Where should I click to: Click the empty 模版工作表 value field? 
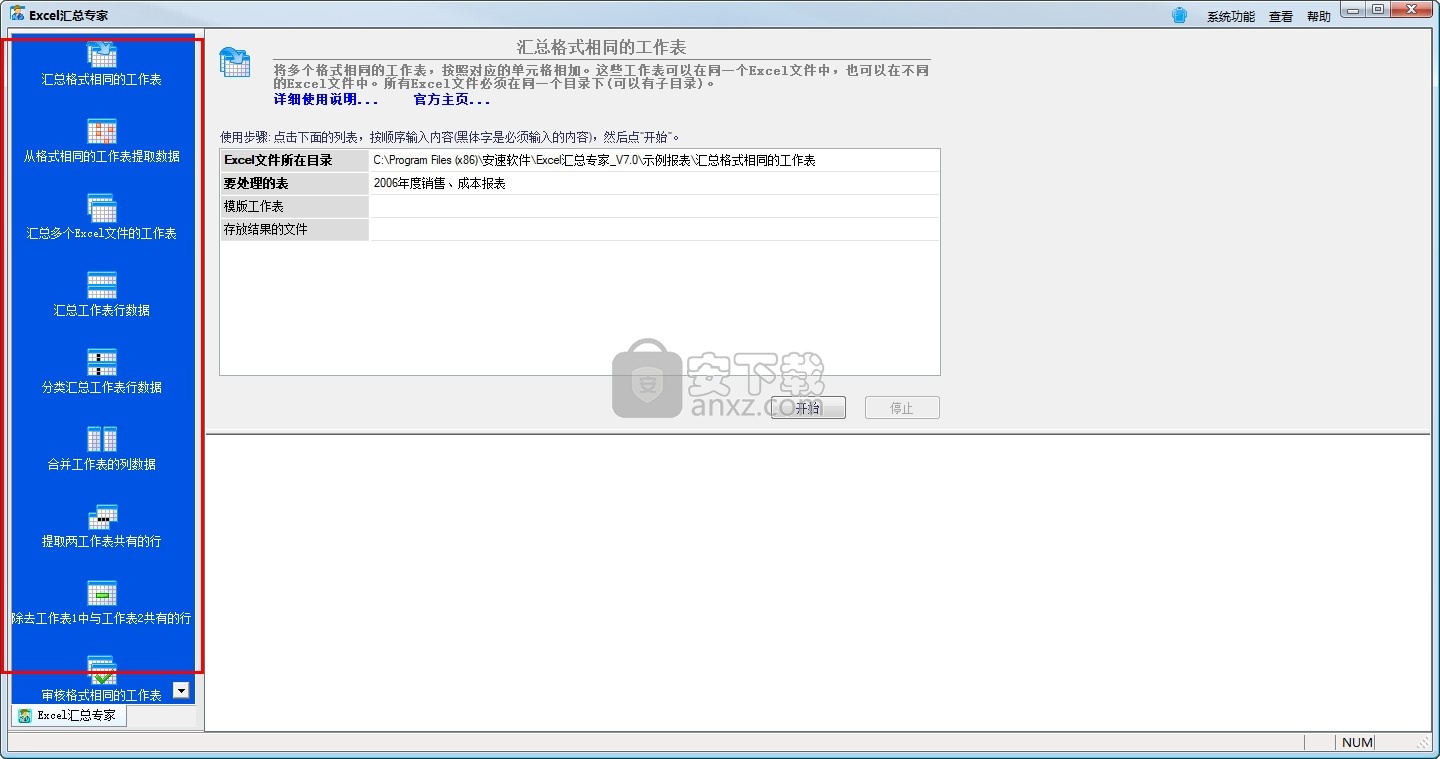pos(654,206)
